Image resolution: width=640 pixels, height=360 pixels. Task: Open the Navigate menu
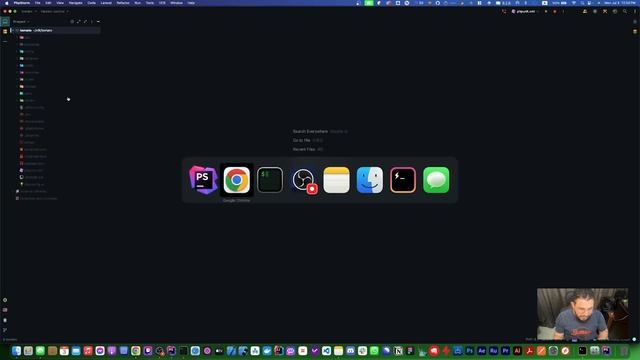[x=76, y=3]
